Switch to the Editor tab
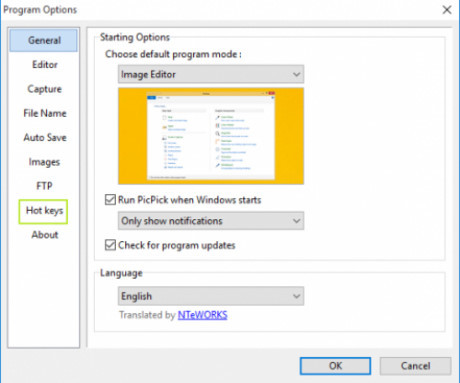 [45, 65]
